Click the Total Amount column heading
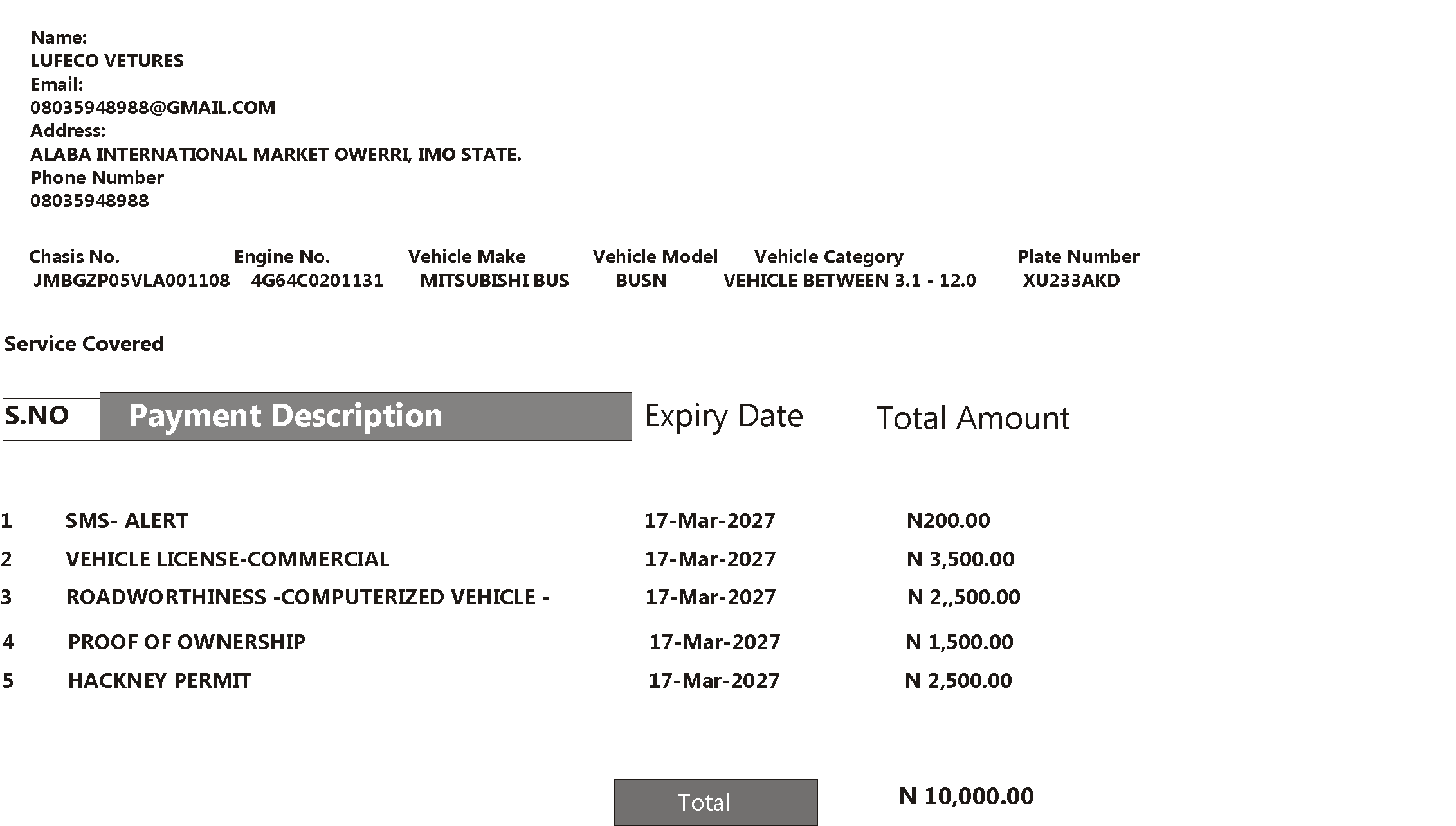Screen dimensions: 1456x826 pos(973,418)
